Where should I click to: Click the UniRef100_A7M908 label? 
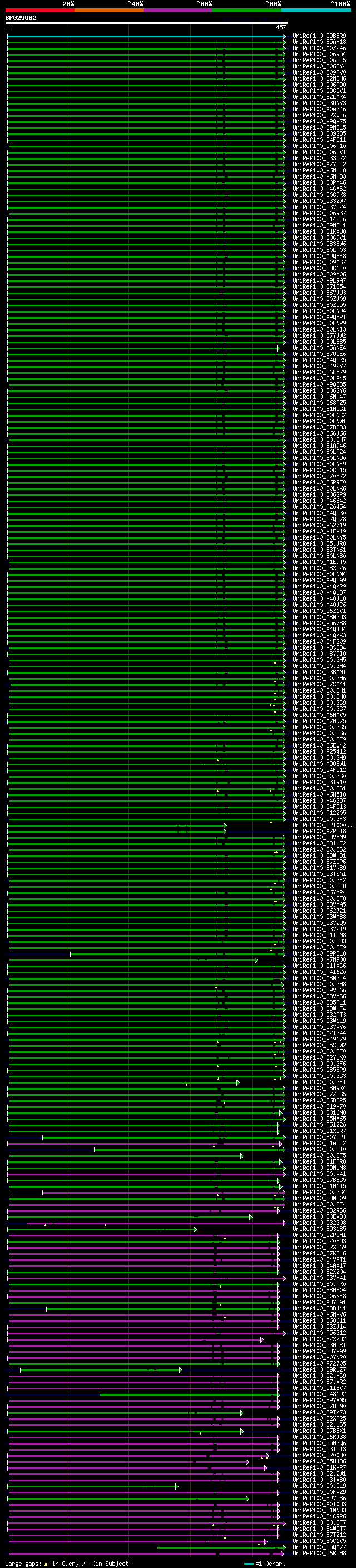(319, 959)
